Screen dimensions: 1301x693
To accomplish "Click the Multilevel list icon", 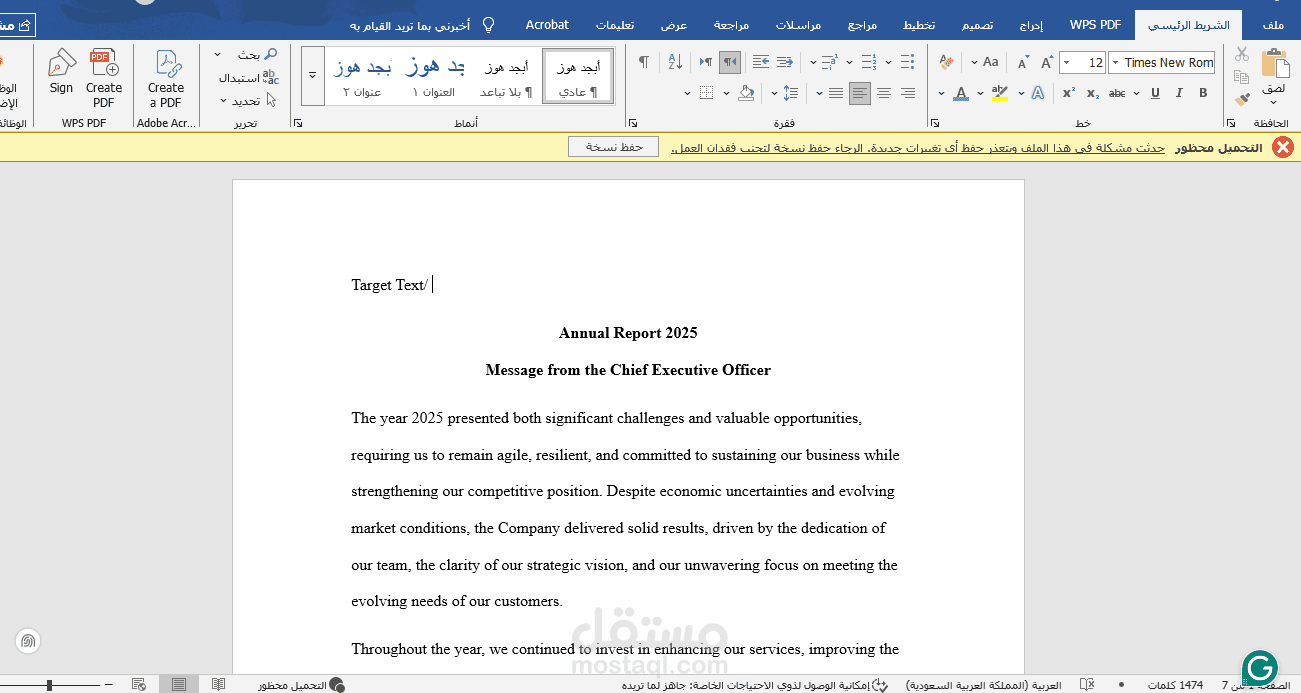I will (x=829, y=62).
